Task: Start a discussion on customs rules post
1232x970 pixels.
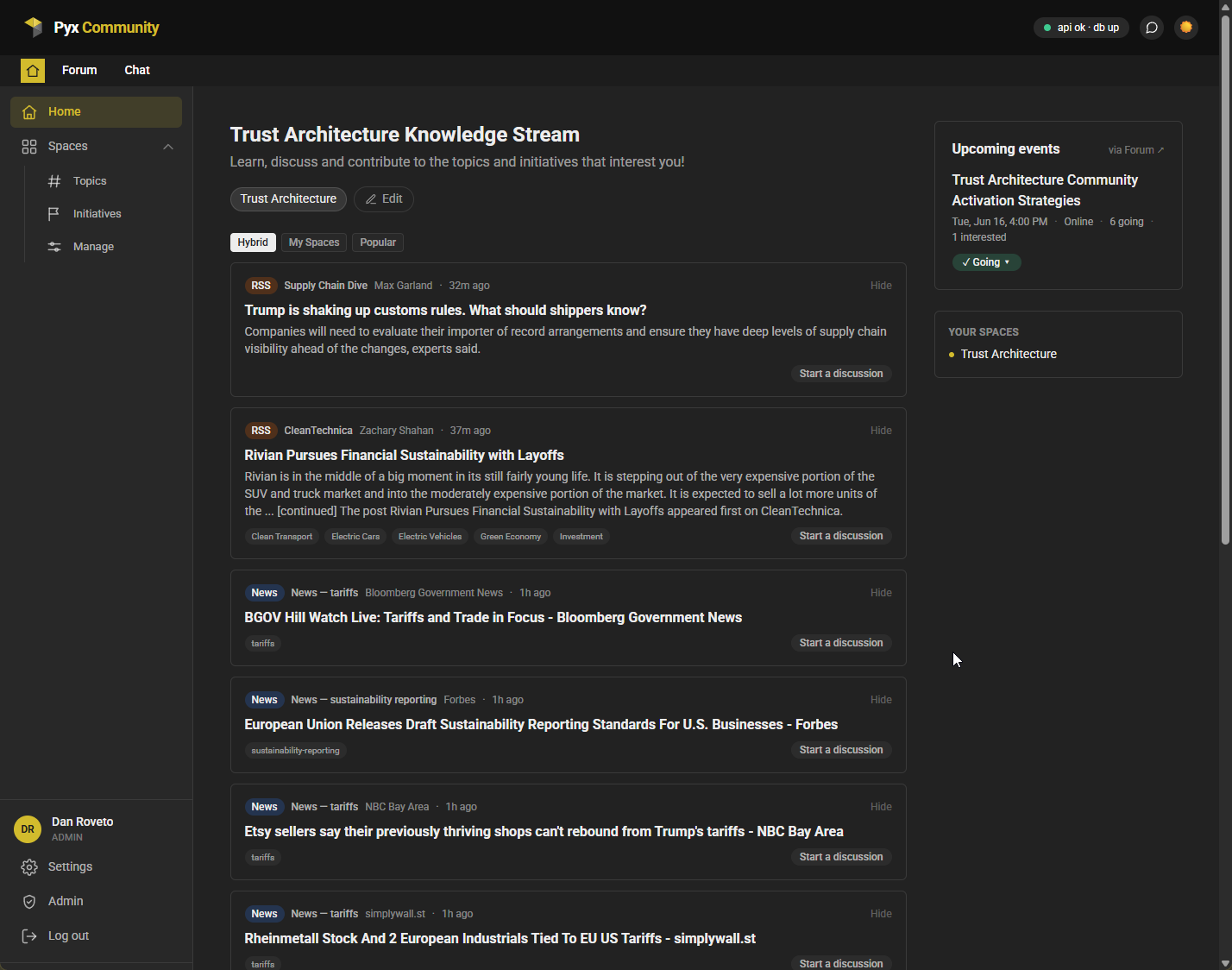Action: pos(841,374)
